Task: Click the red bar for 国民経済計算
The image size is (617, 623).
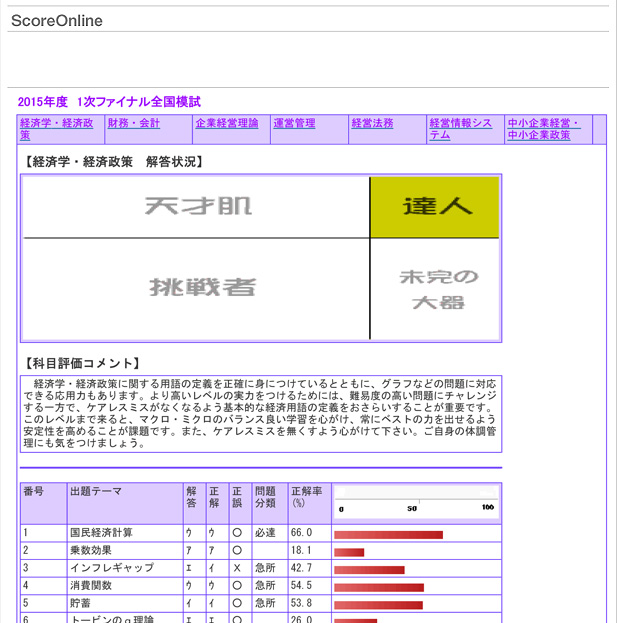Action: point(389,535)
